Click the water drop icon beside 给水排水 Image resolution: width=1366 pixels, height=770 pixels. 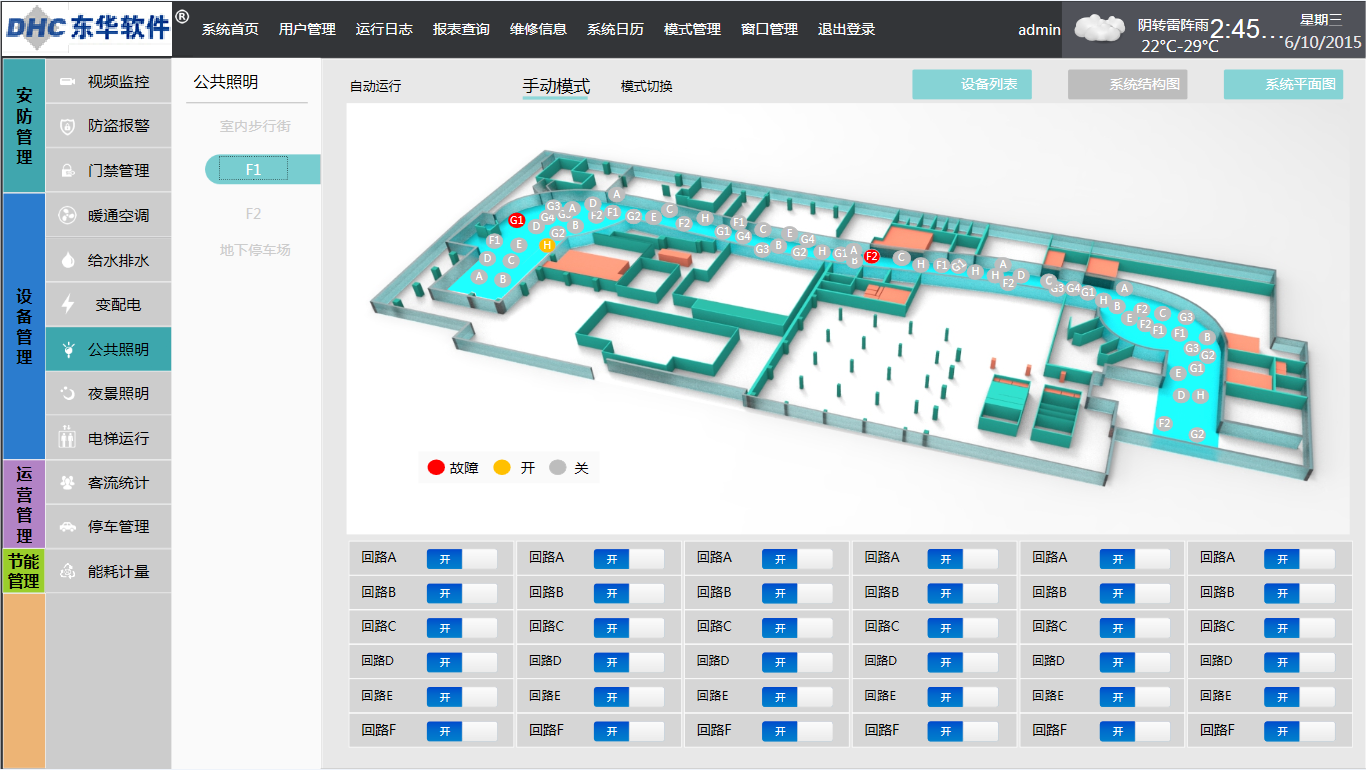67,260
